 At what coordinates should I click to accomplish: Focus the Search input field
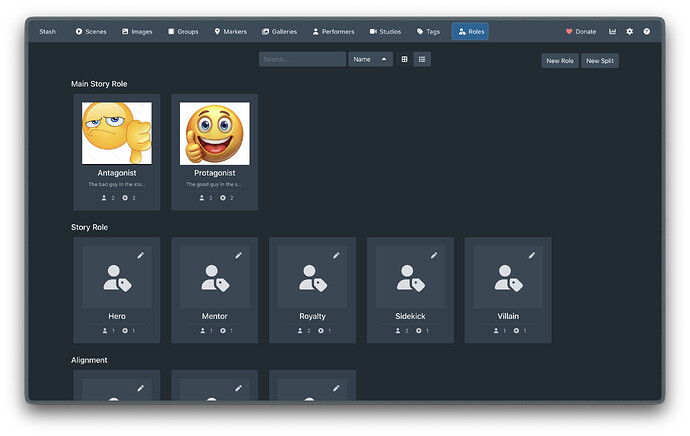(x=302, y=59)
